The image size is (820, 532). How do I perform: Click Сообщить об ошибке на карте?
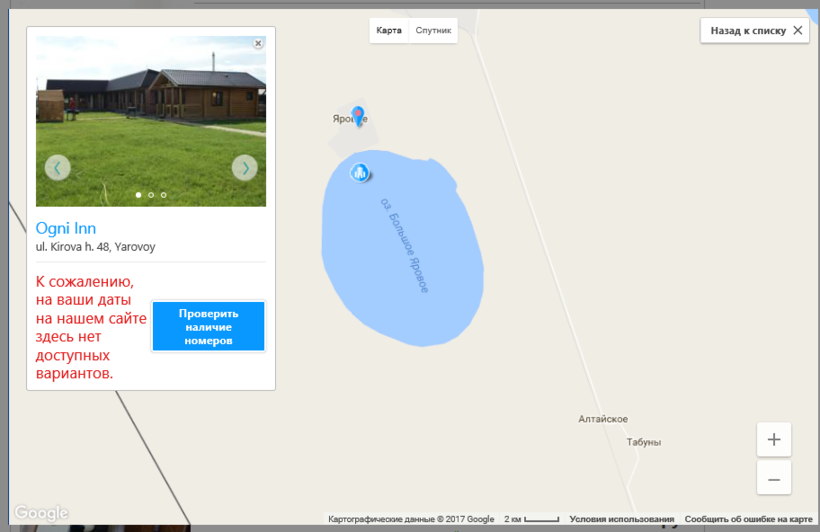(x=748, y=520)
